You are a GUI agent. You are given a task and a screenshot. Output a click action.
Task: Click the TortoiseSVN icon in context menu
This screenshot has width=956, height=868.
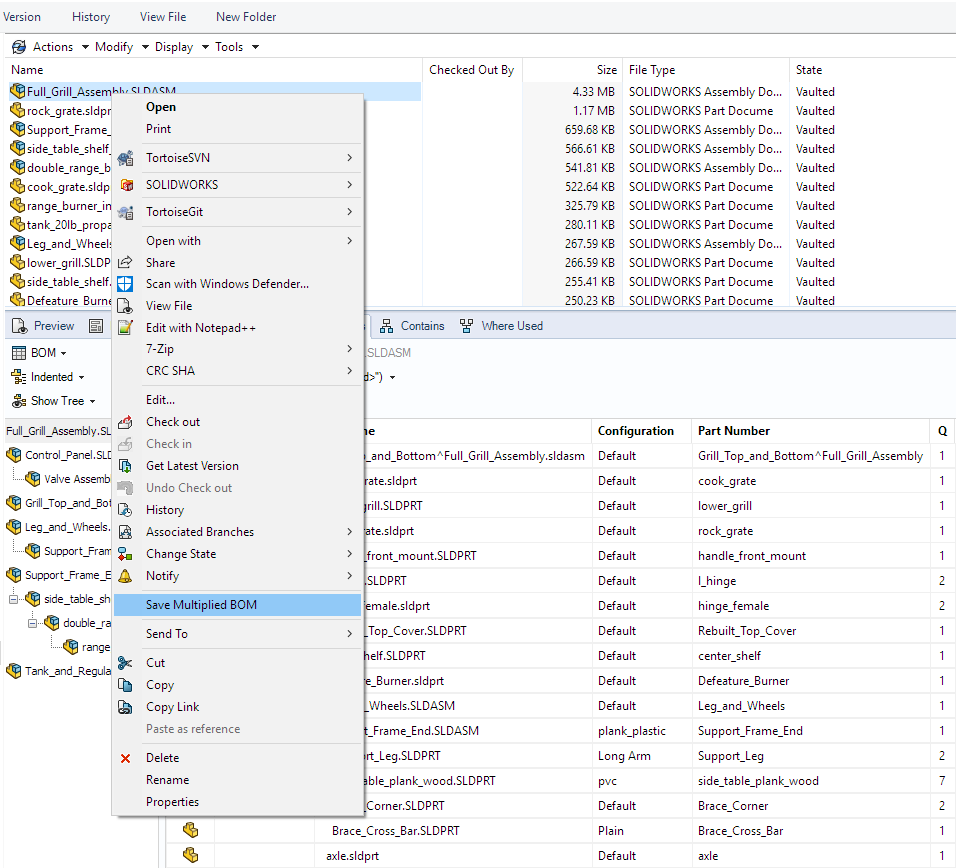(x=126, y=158)
